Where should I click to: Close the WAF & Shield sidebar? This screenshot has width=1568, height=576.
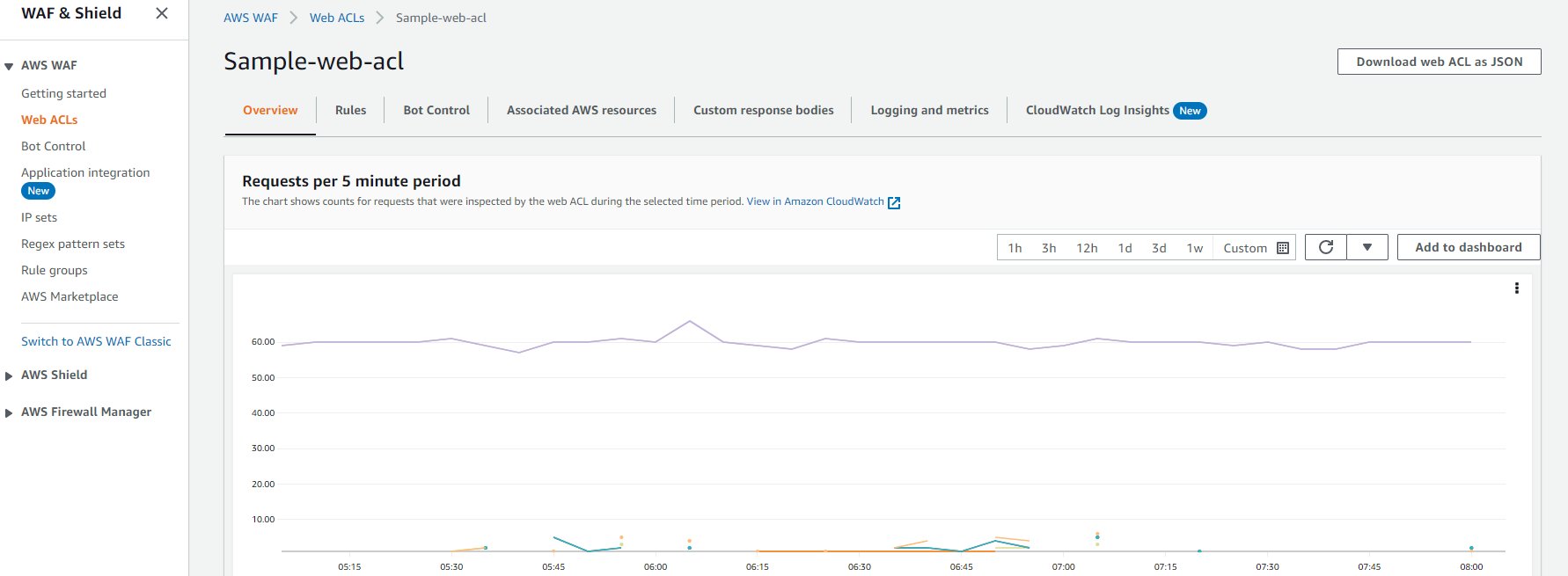(162, 13)
